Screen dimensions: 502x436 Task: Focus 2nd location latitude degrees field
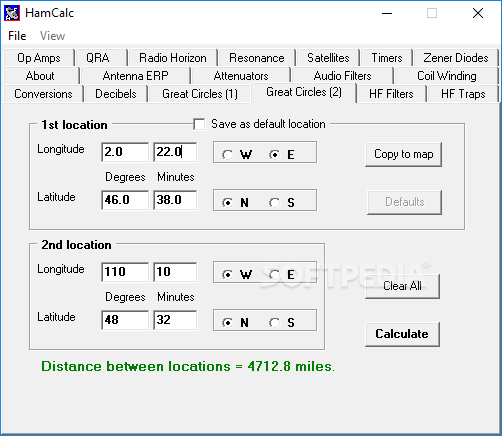tap(125, 320)
